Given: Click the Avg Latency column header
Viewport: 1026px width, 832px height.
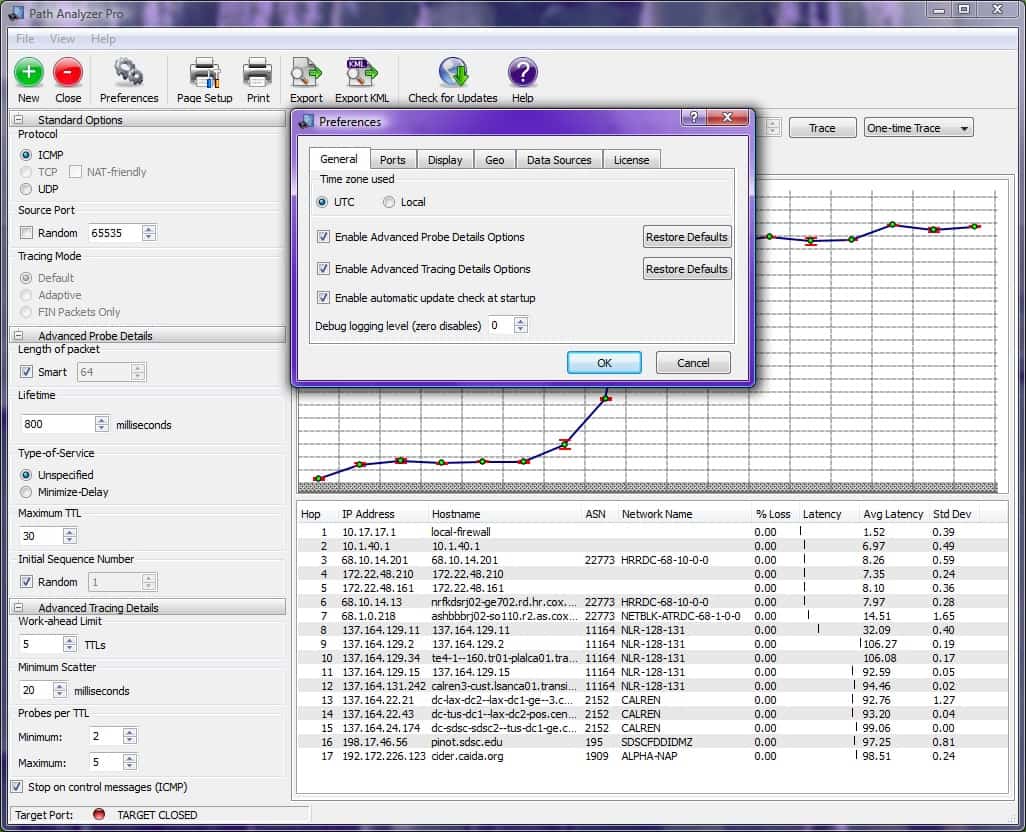Looking at the screenshot, I should 893,514.
